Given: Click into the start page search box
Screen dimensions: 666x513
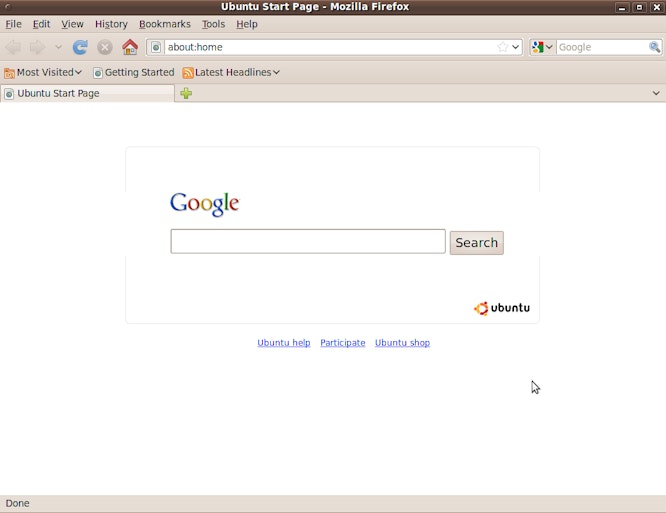Looking at the screenshot, I should pos(308,241).
